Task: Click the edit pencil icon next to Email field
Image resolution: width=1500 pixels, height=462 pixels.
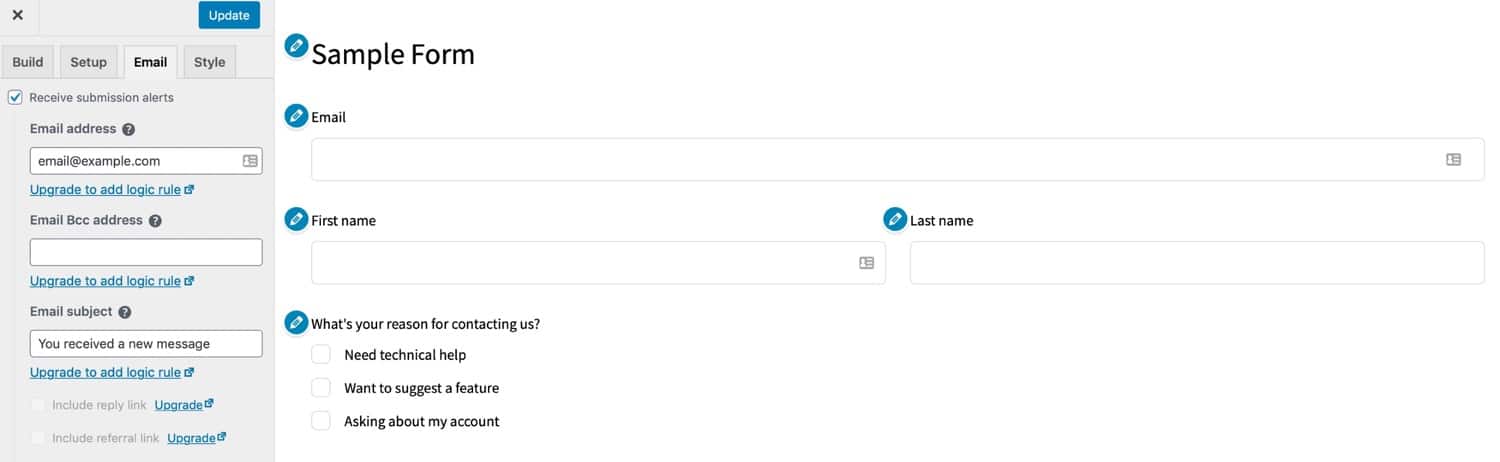Action: (296, 116)
